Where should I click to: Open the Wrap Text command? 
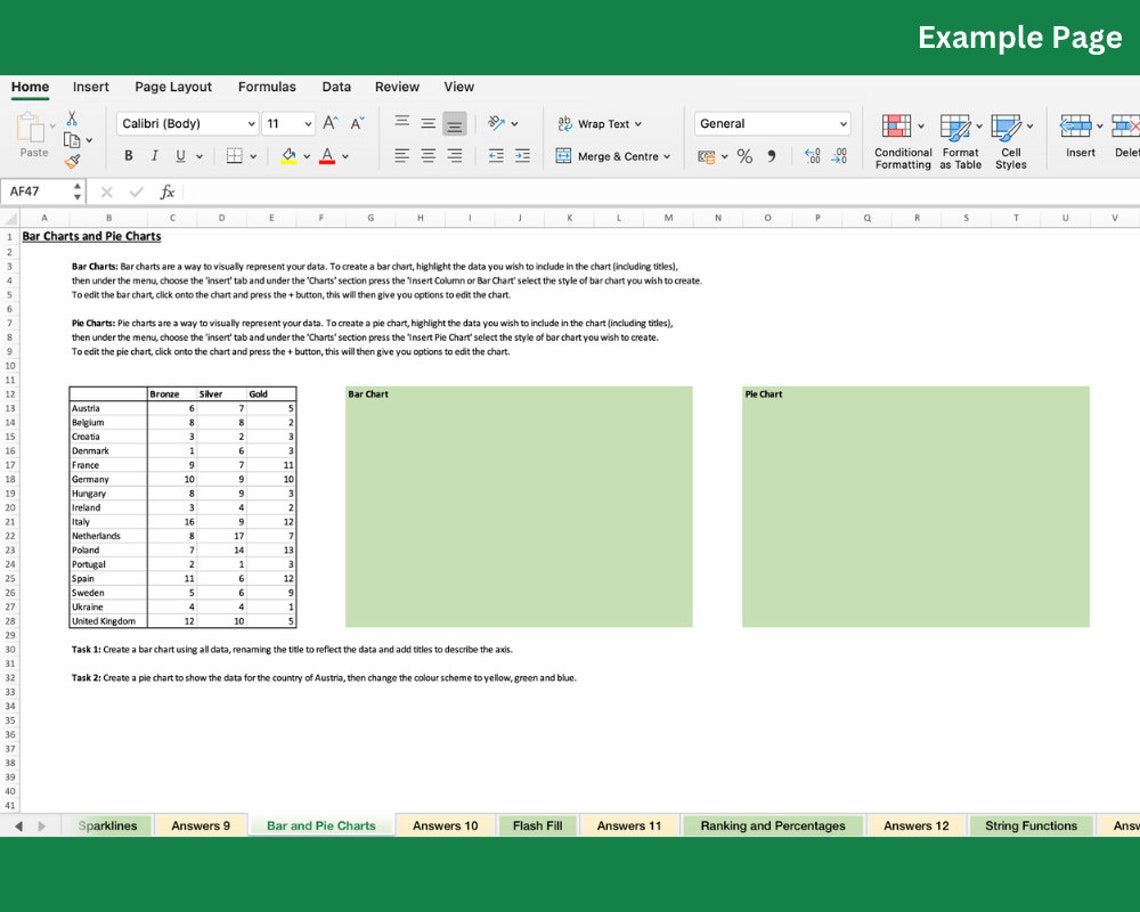(x=600, y=123)
